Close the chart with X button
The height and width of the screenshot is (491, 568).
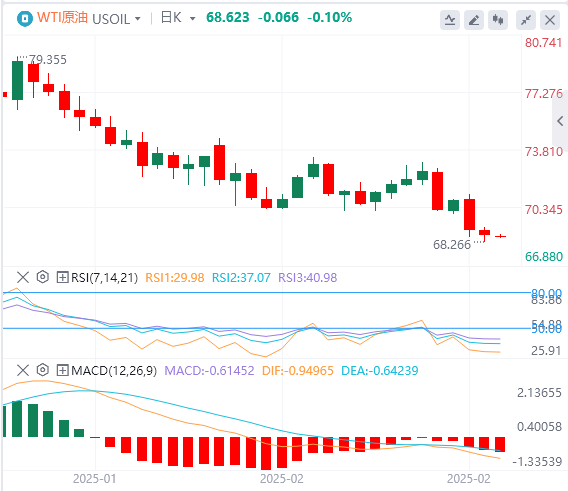(x=550, y=20)
